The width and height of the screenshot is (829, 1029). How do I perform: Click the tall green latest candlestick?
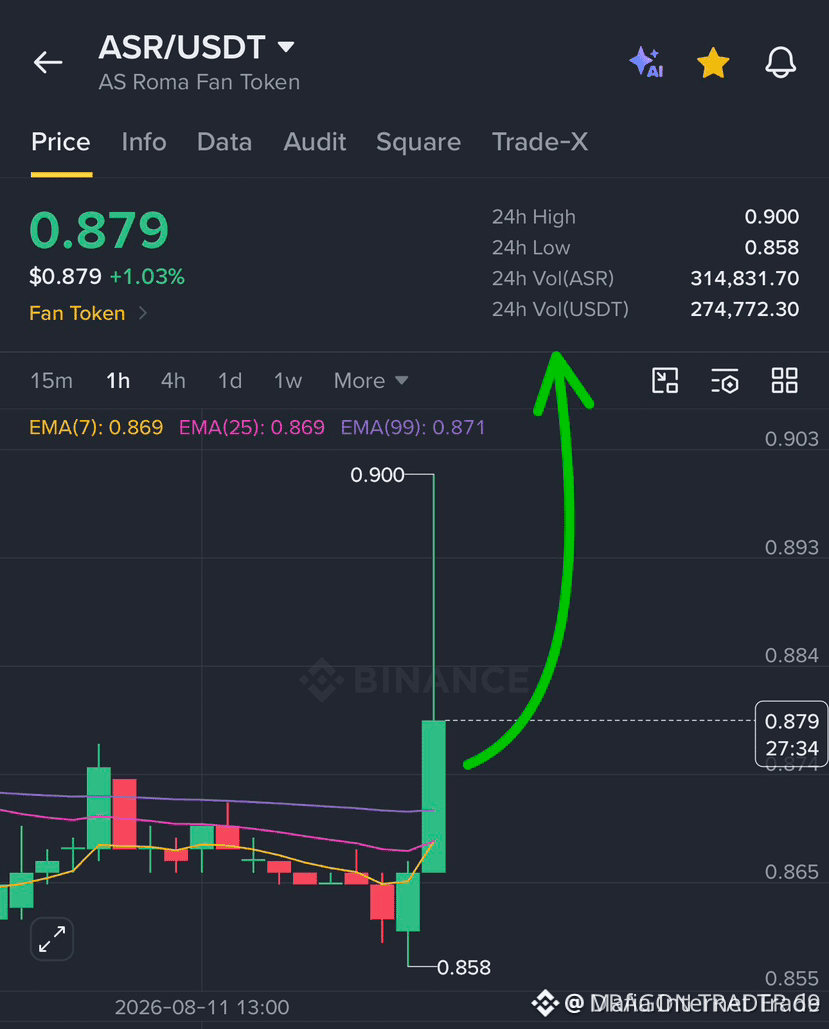pos(433,796)
